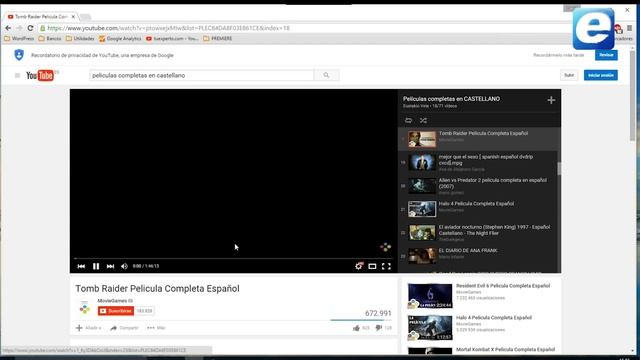Click Compartir share option
The height and width of the screenshot is (360, 640).
tap(124, 328)
